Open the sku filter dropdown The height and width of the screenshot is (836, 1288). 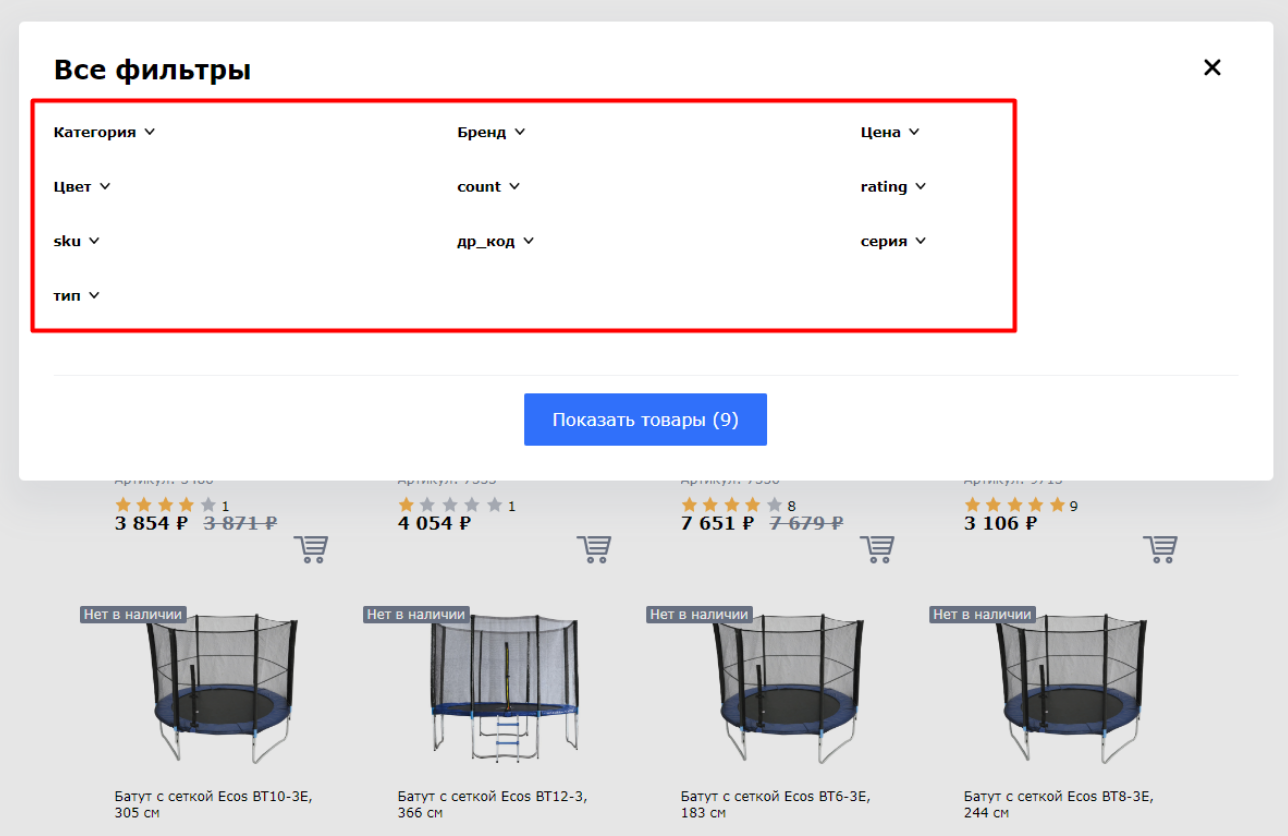76,241
